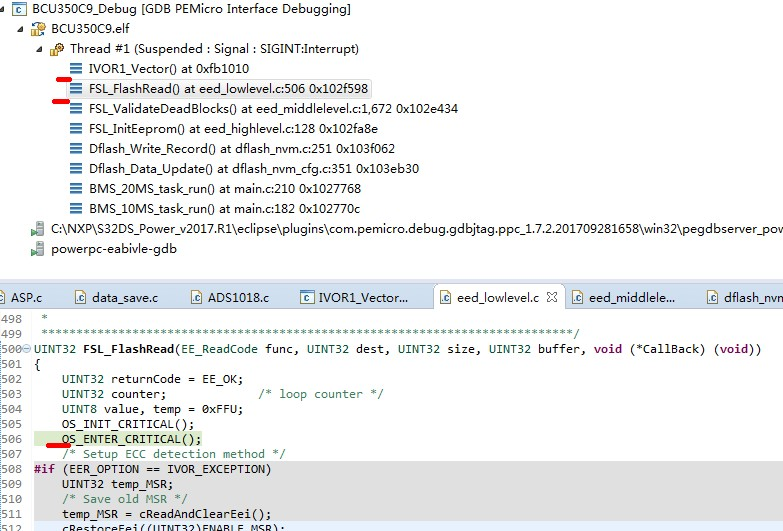Click the UINT8 value, temp = 0xFFU; line
The image size is (783, 531).
152,409
